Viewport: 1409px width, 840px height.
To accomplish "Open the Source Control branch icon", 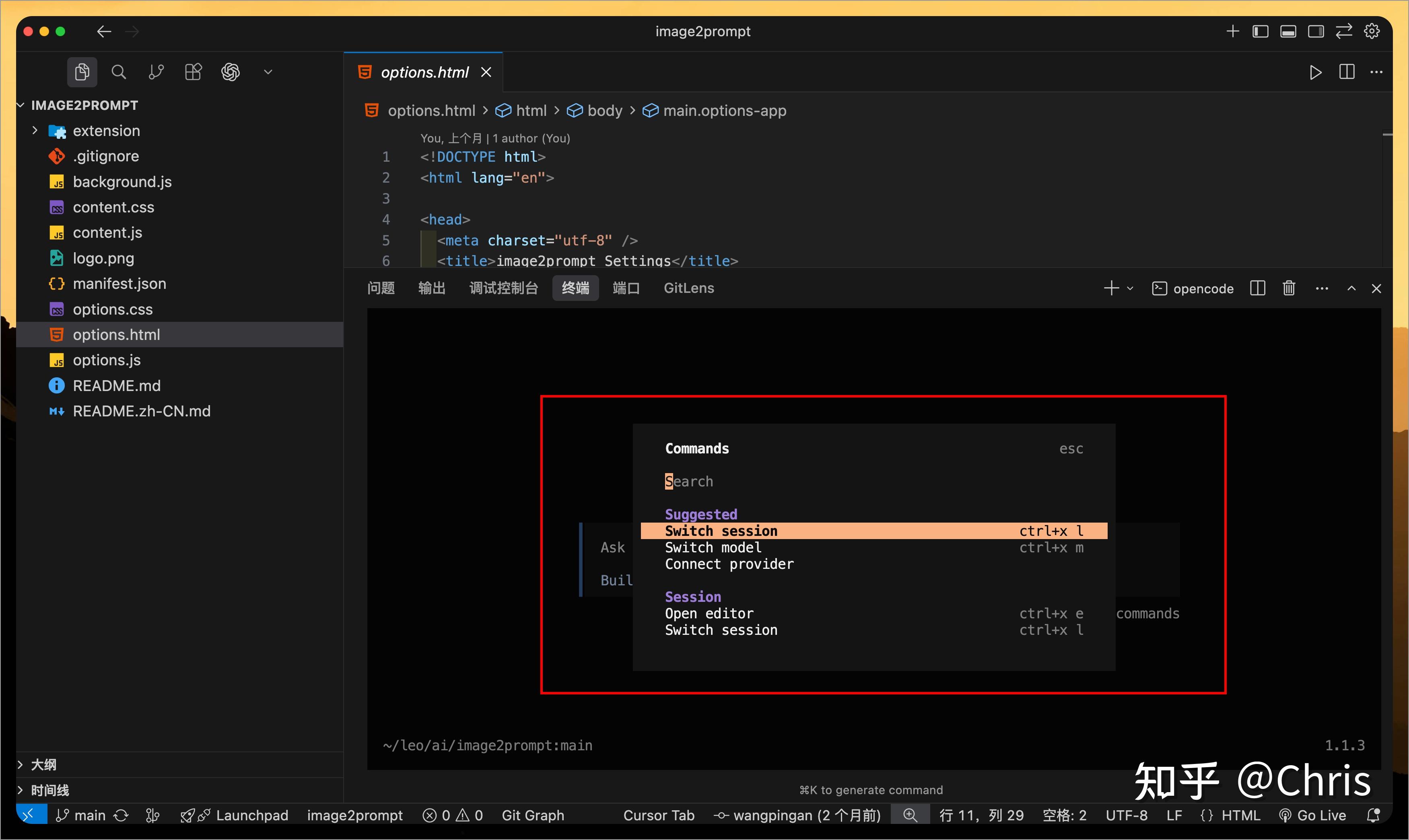I will (156, 72).
